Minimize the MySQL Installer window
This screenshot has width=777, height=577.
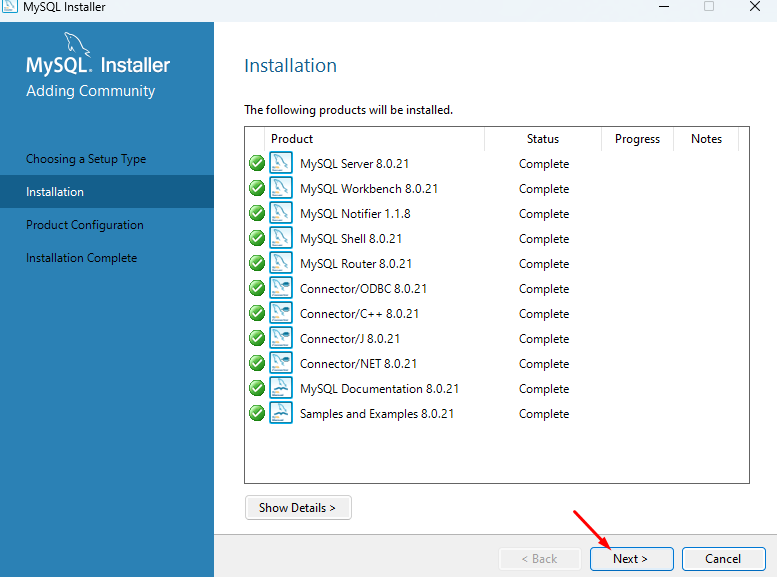(664, 6)
